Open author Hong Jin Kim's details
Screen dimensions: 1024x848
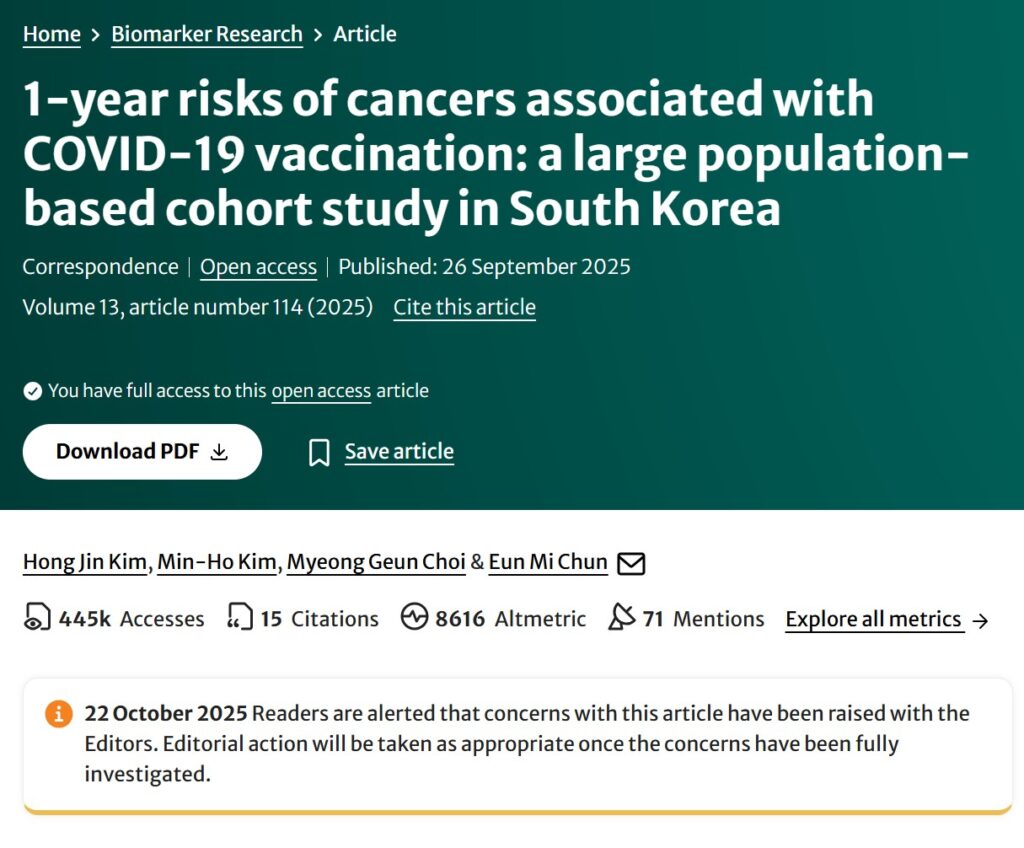(x=85, y=562)
